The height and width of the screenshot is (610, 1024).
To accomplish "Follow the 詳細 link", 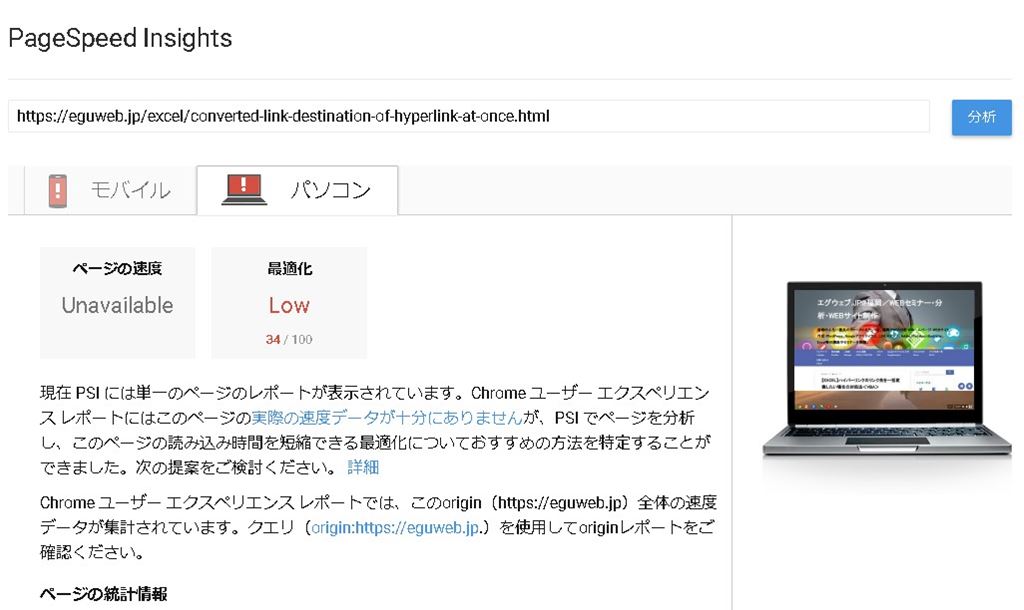I will (363, 467).
